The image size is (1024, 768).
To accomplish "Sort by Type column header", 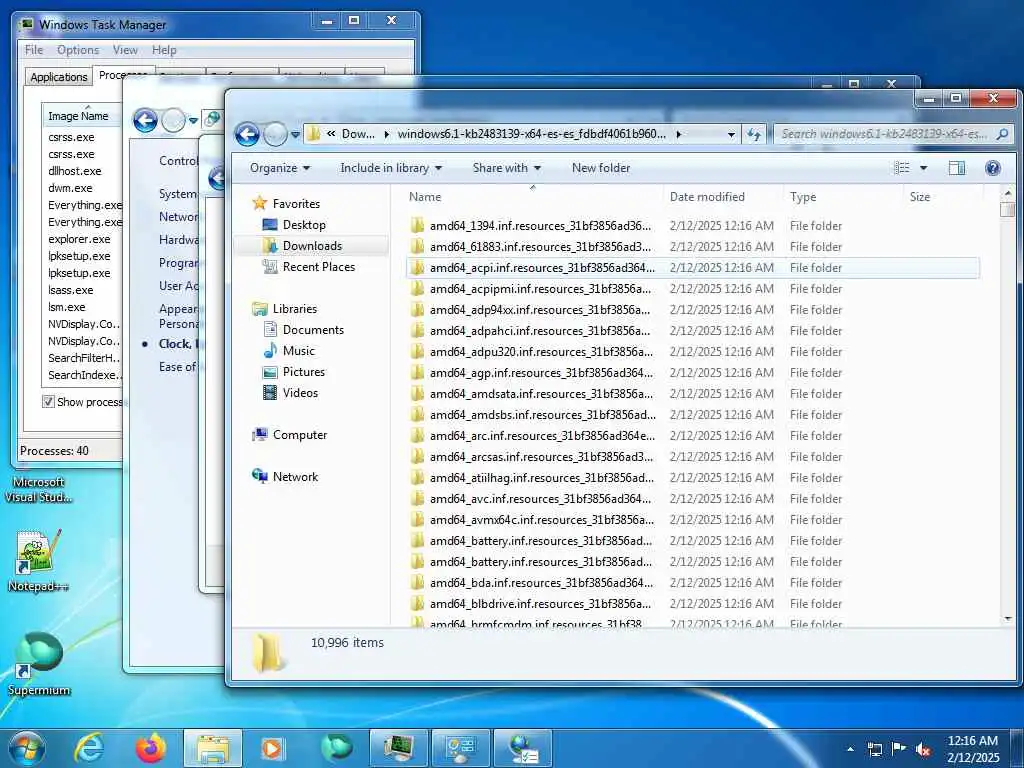I will click(842, 197).
